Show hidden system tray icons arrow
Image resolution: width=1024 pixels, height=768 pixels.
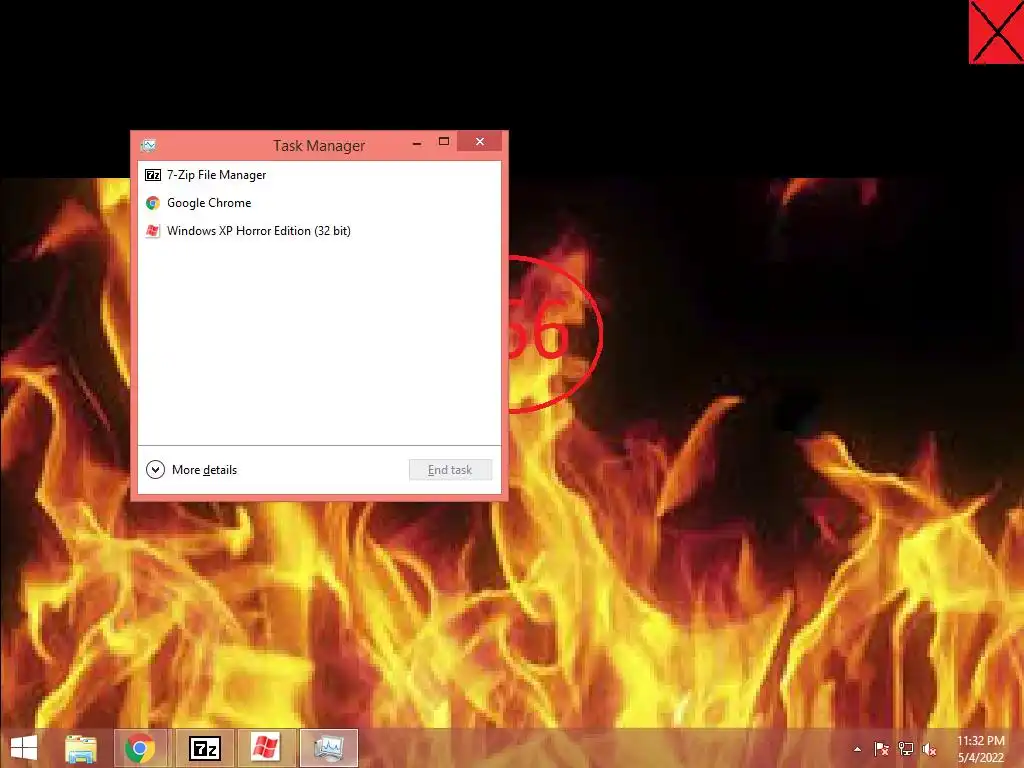click(x=857, y=749)
